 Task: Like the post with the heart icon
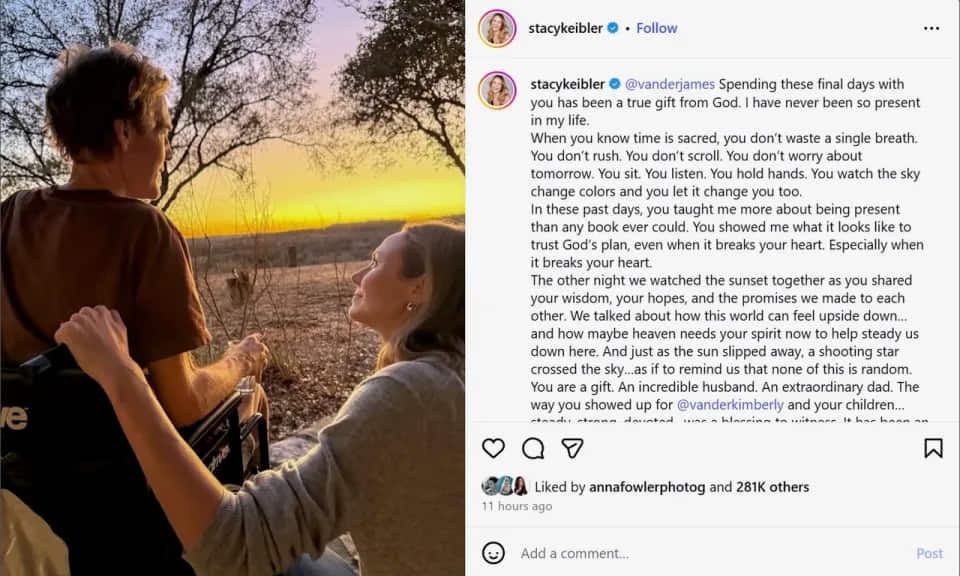493,448
